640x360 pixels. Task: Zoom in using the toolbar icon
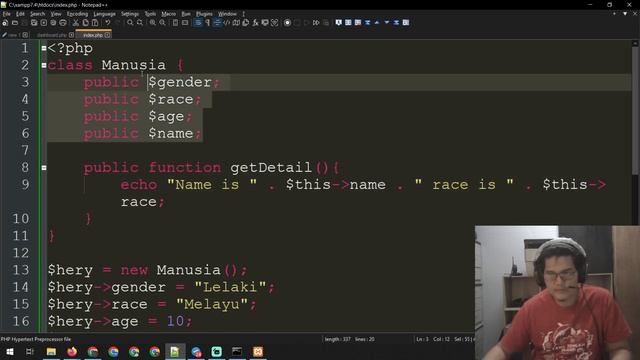pos(153,23)
